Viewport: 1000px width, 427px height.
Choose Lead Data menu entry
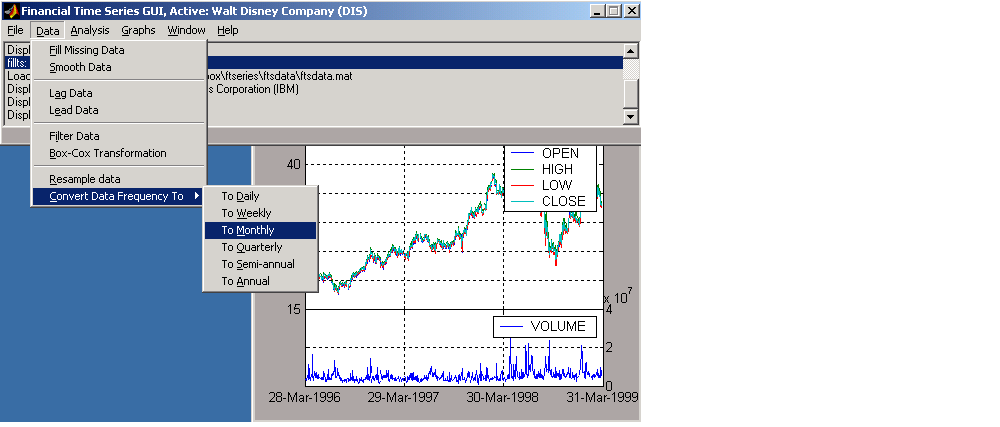tap(74, 110)
